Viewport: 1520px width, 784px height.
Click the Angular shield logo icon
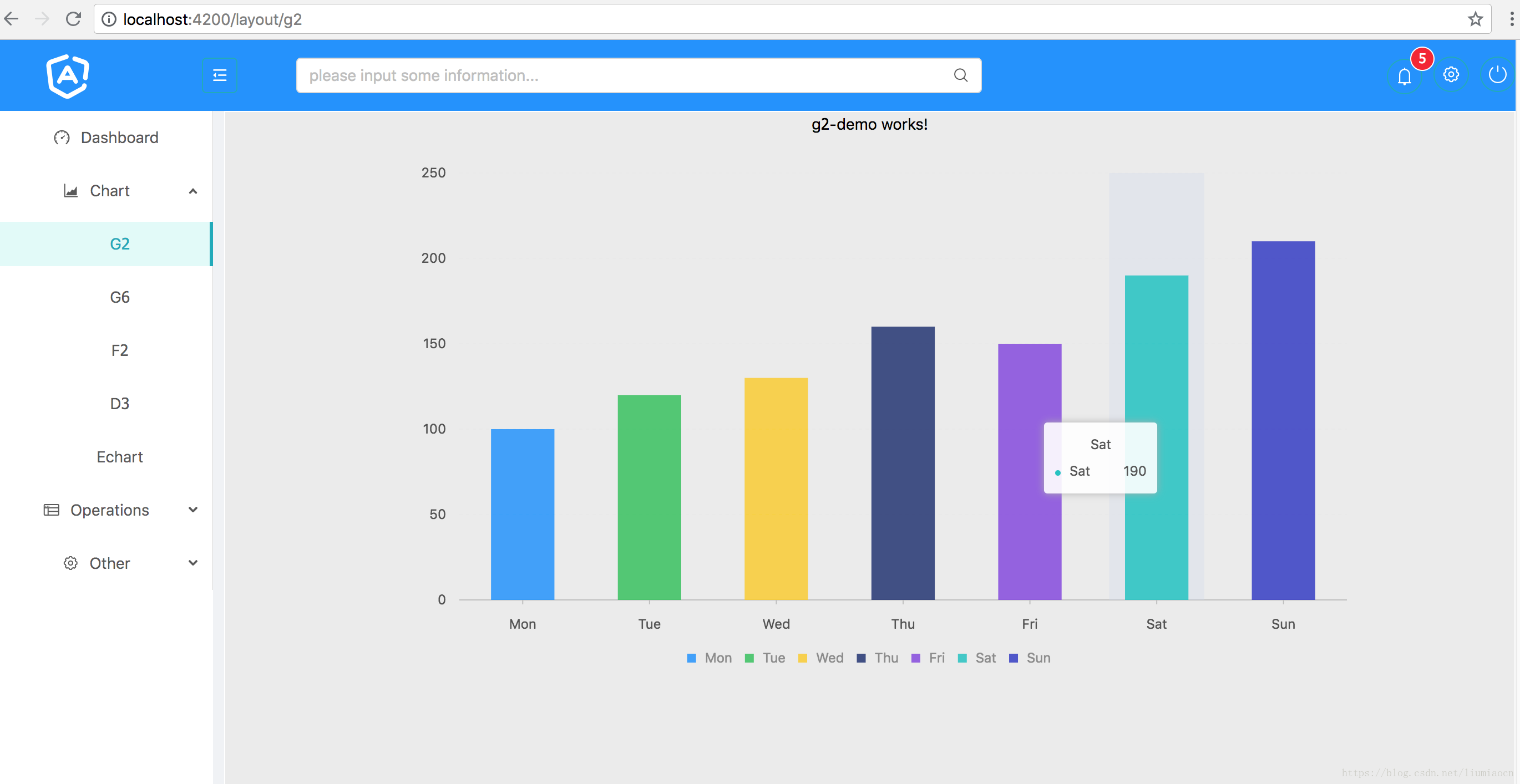tap(67, 75)
